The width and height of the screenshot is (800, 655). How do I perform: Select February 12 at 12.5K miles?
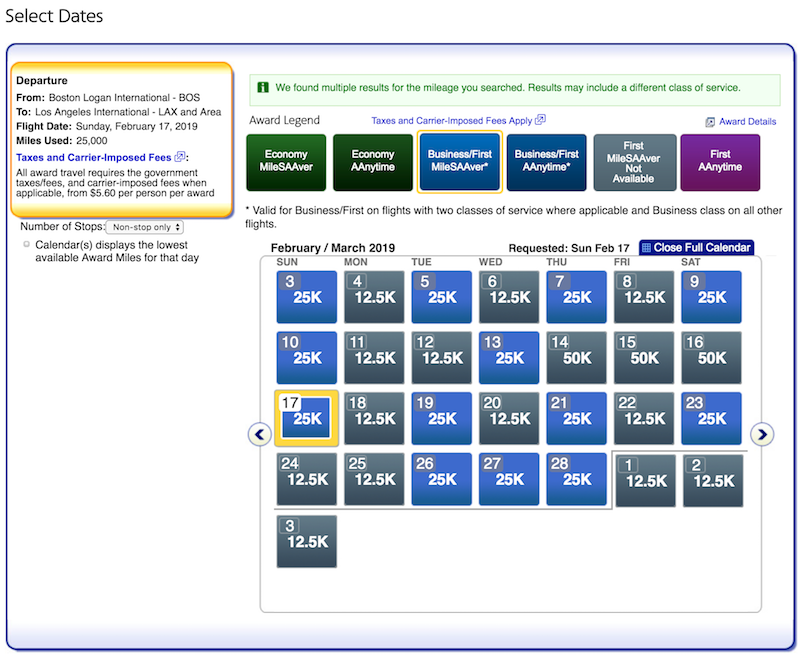(x=441, y=358)
